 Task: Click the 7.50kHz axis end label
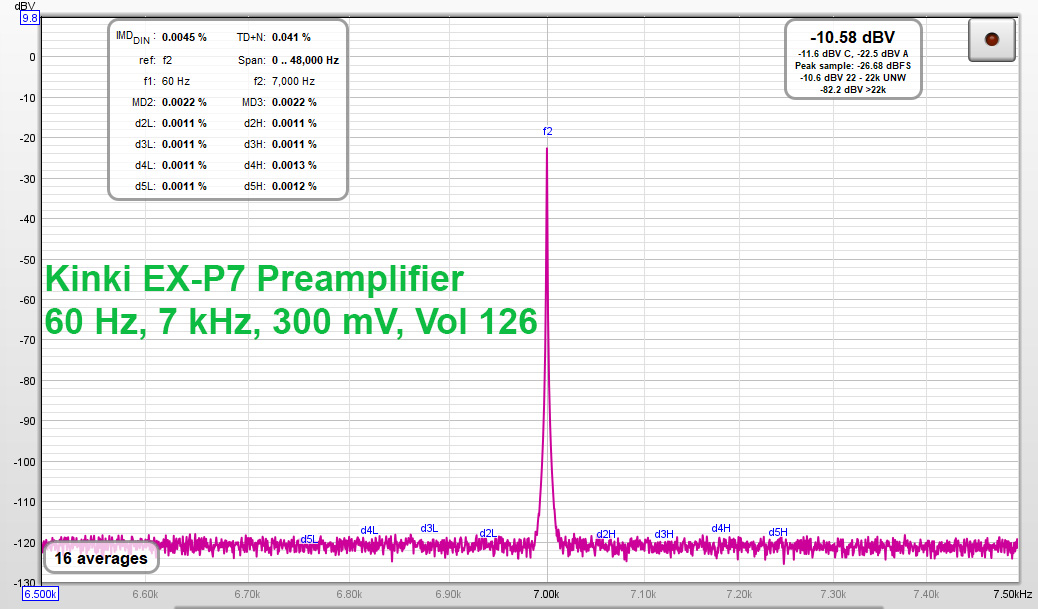(x=1012, y=594)
